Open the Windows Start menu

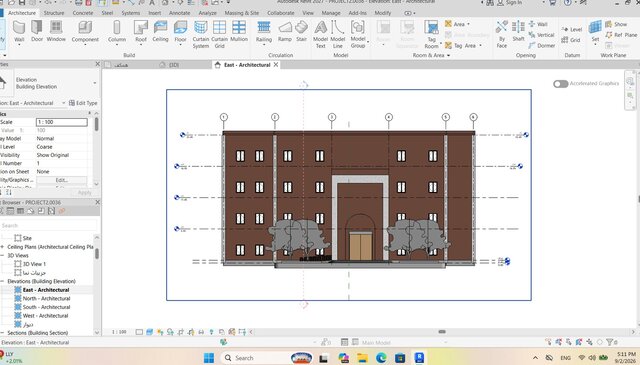(209, 358)
